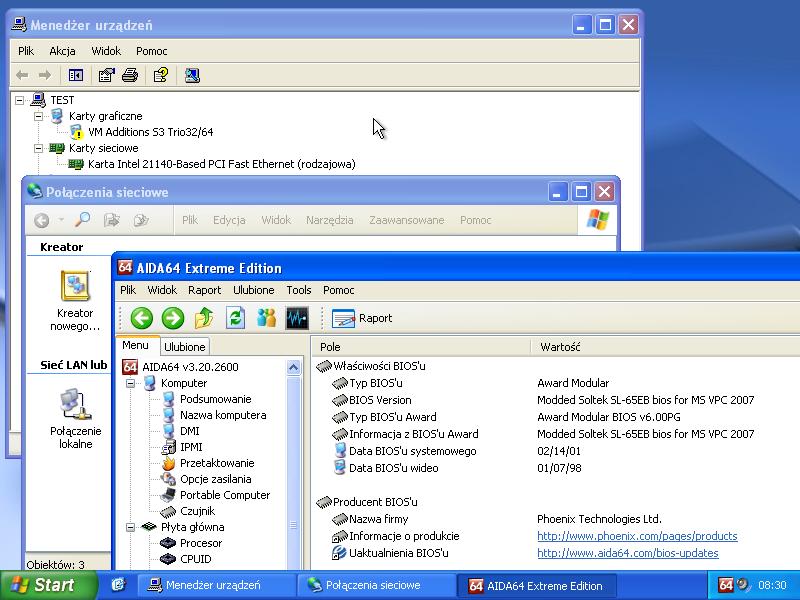Click AIDA64 tray icon in system tray

point(725,585)
